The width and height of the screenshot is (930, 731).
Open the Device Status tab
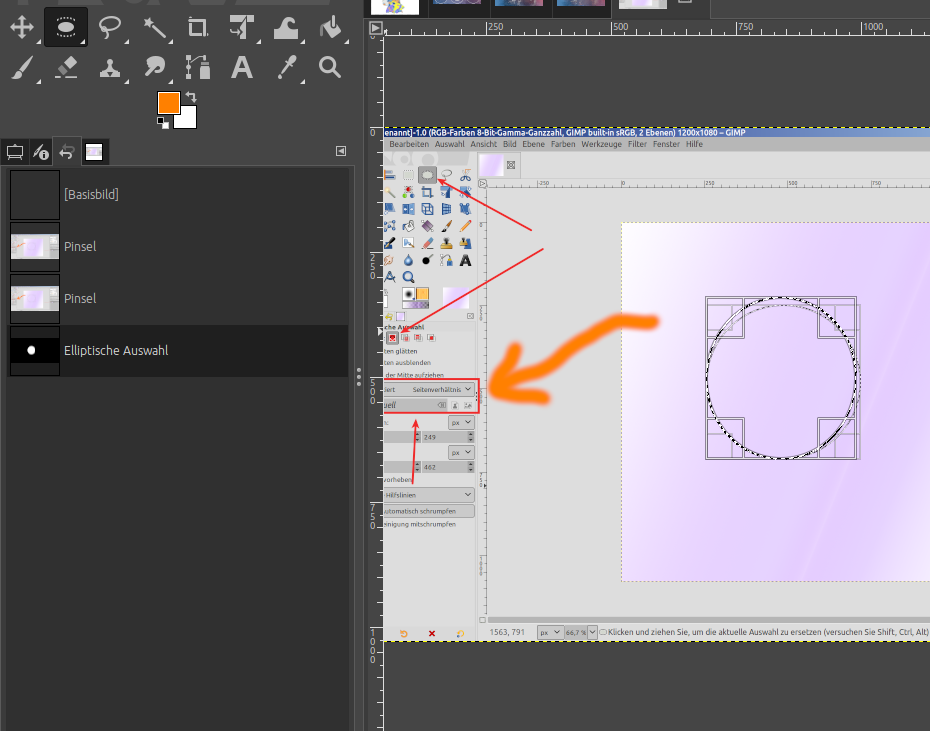pyautogui.click(x=41, y=152)
